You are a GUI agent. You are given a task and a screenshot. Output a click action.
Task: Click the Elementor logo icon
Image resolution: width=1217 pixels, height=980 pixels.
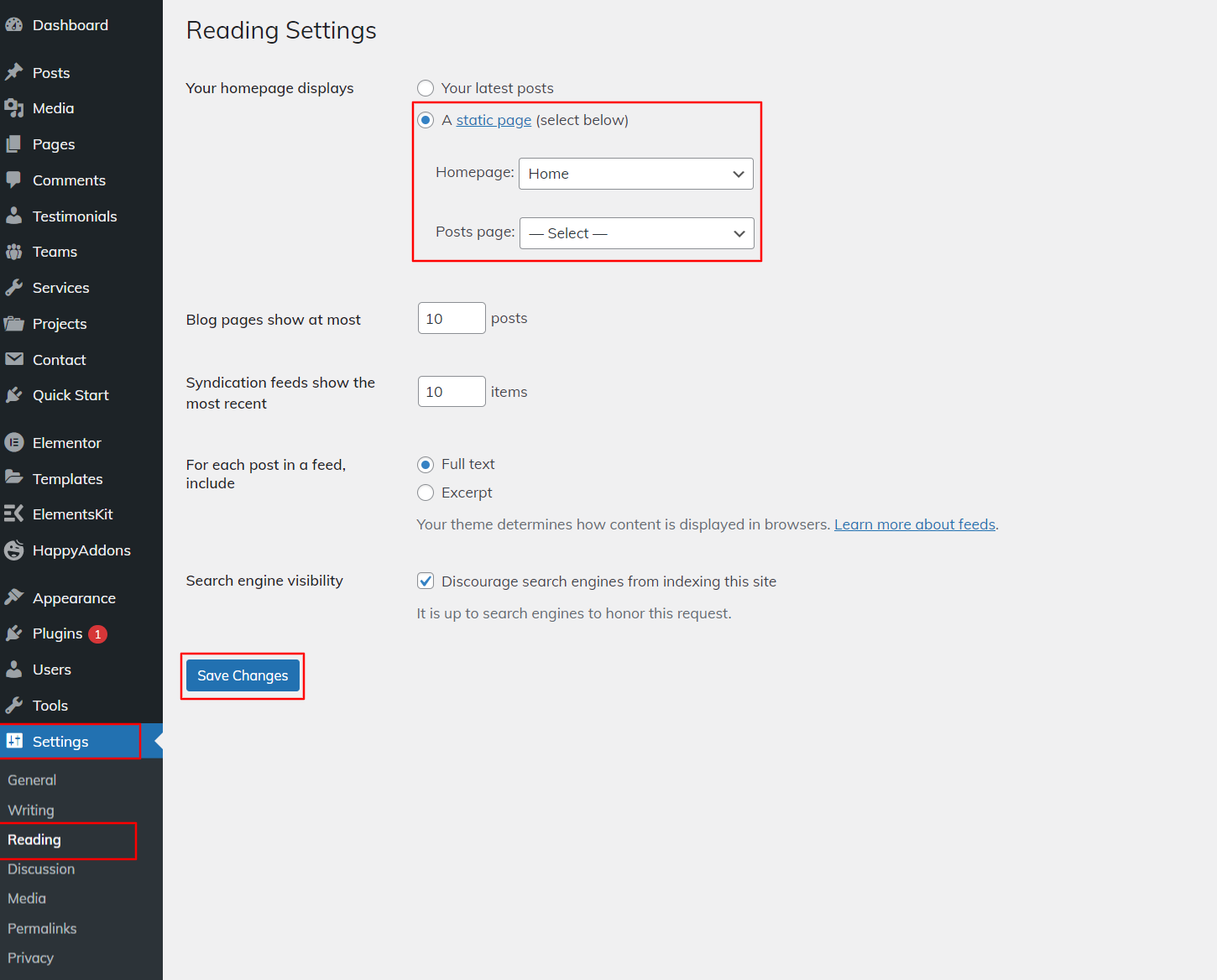(14, 443)
